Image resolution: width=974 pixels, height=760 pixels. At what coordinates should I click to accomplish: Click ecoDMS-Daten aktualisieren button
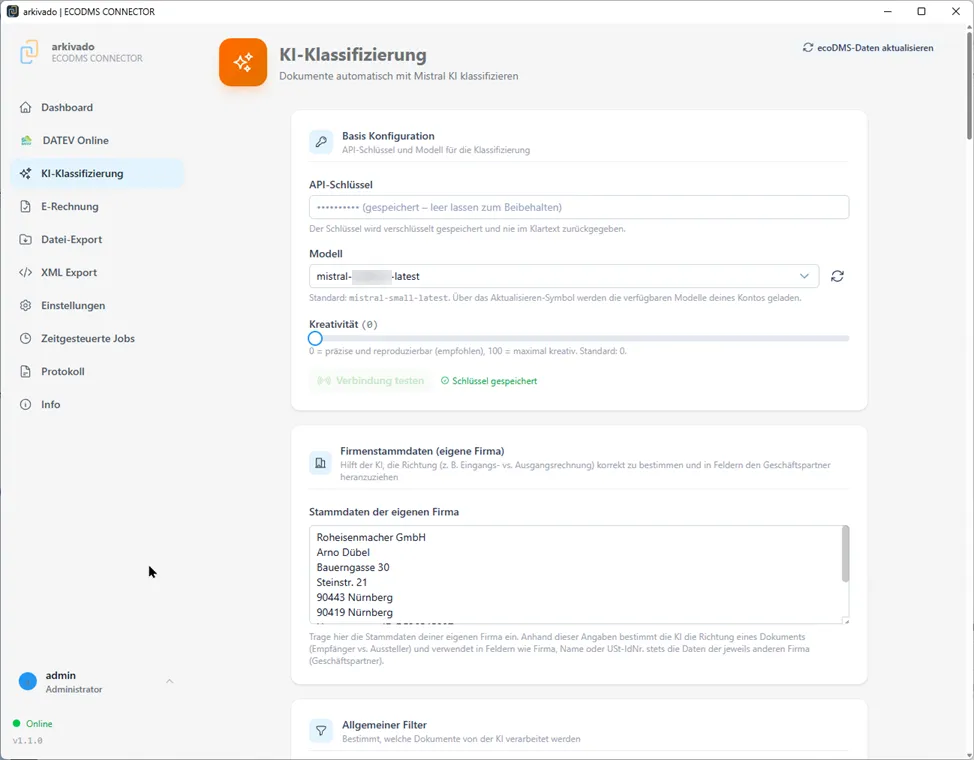868,48
